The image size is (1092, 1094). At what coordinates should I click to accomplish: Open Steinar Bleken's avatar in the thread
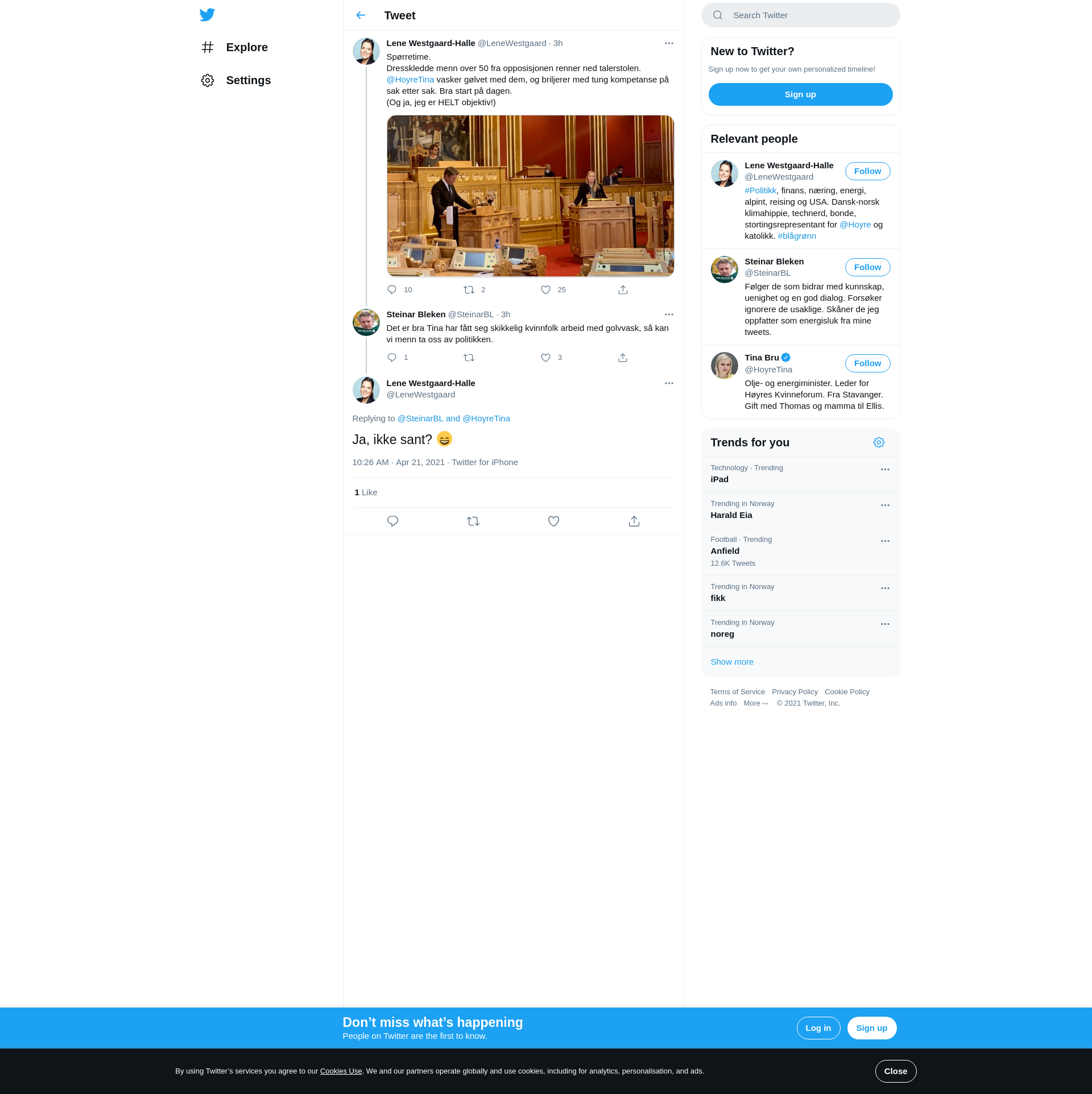(x=366, y=323)
